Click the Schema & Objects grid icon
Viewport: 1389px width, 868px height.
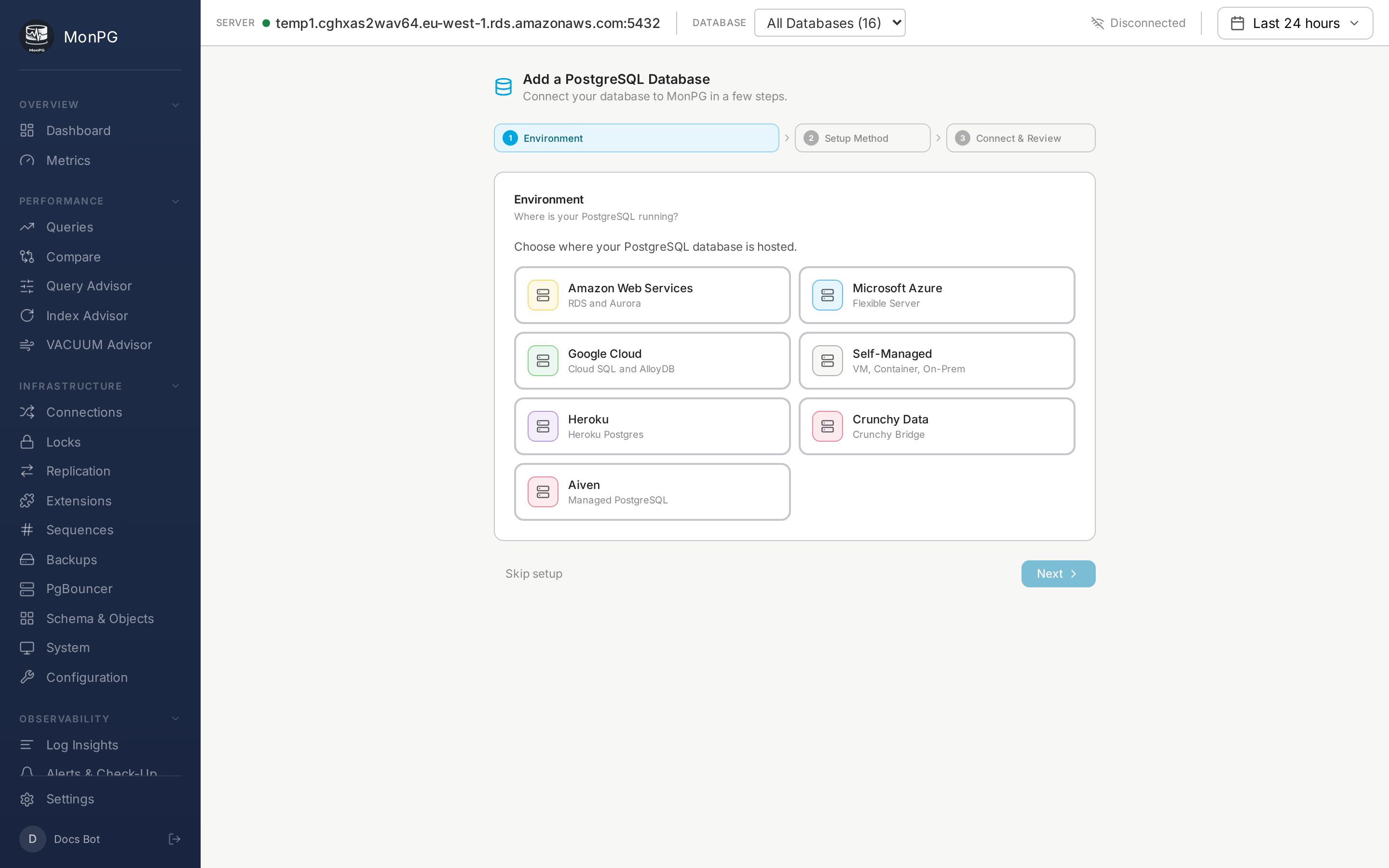pyautogui.click(x=27, y=618)
